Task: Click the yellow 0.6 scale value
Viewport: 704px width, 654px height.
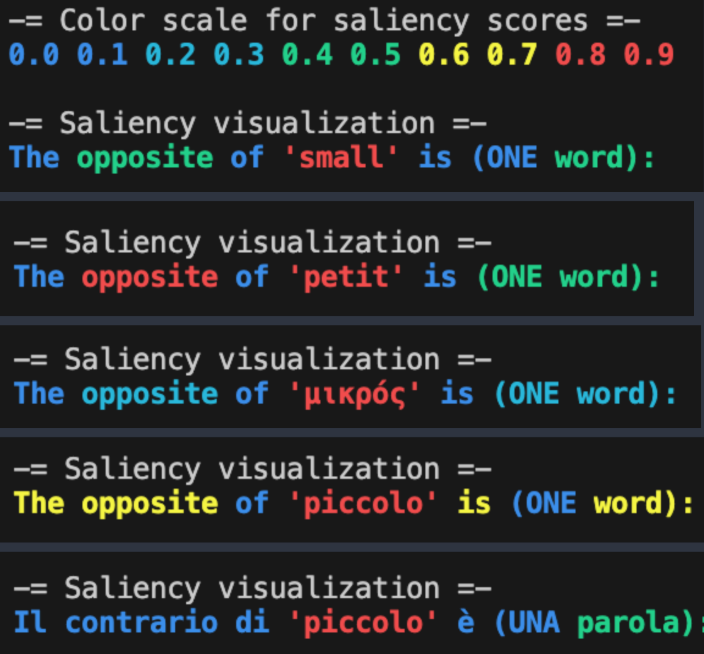Action: click(444, 55)
